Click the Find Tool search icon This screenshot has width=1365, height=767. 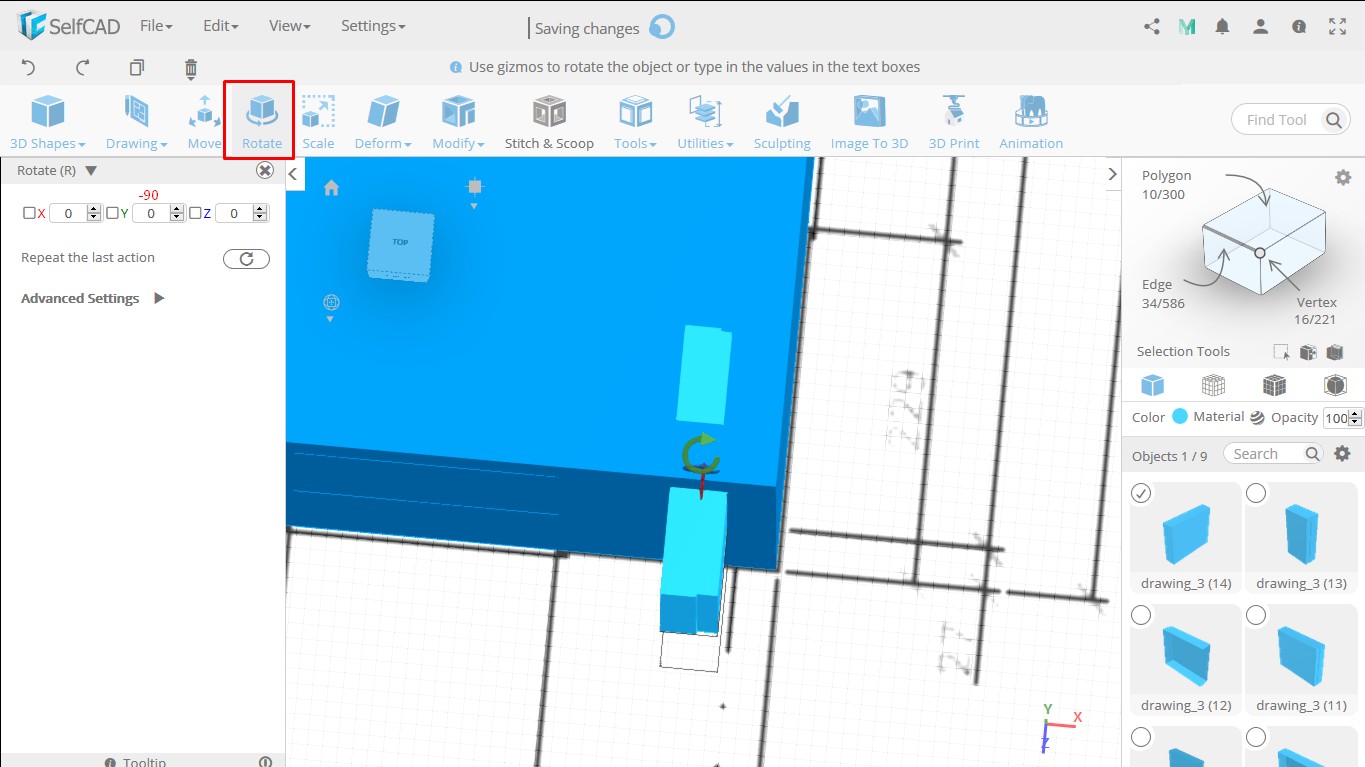pos(1334,120)
